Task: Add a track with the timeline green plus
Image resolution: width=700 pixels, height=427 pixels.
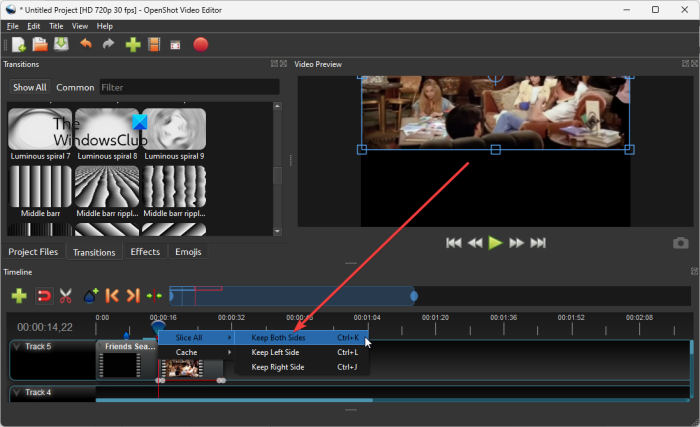Action: pos(19,296)
